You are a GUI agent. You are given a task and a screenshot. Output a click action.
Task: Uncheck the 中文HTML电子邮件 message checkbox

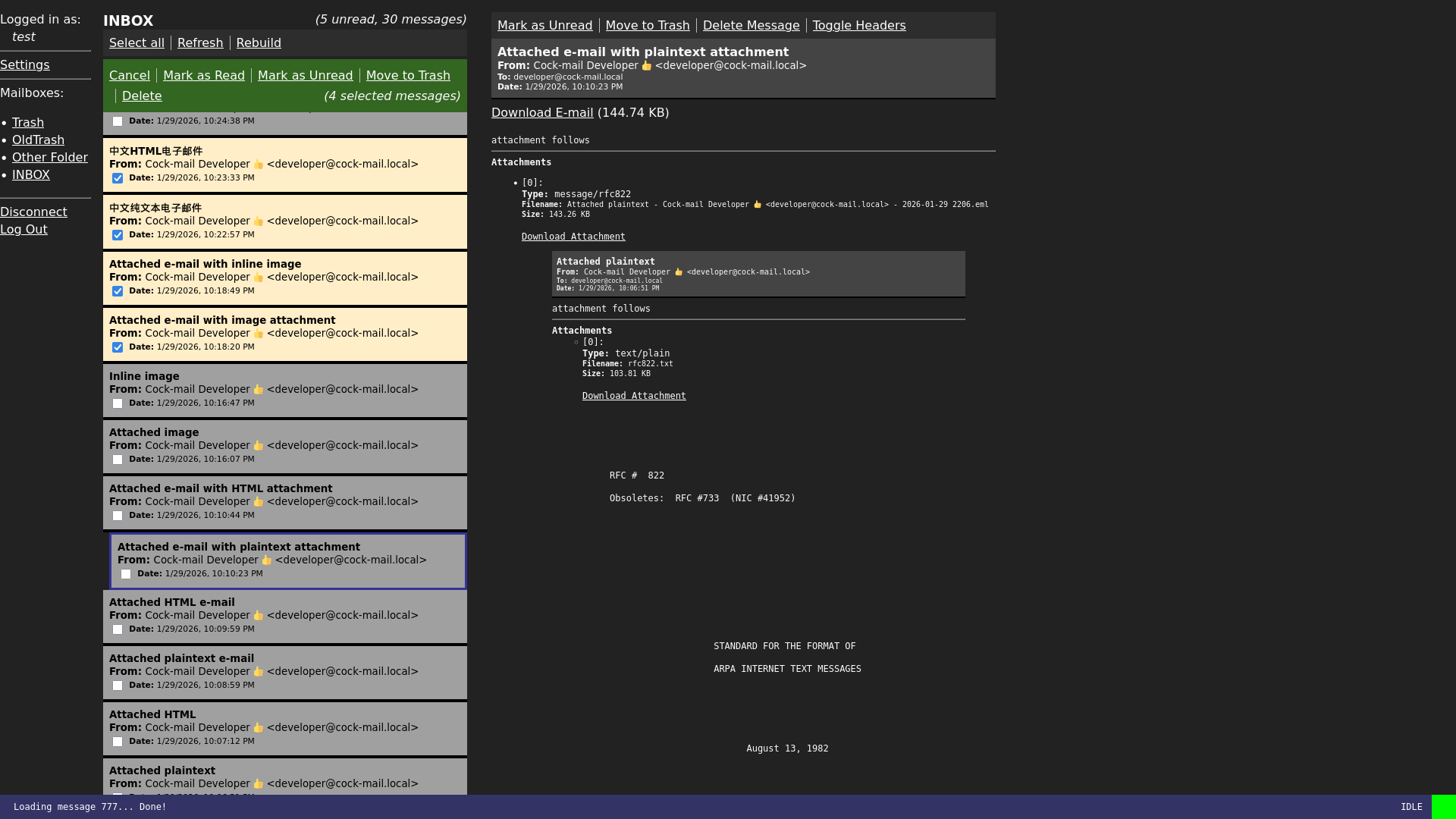click(118, 178)
